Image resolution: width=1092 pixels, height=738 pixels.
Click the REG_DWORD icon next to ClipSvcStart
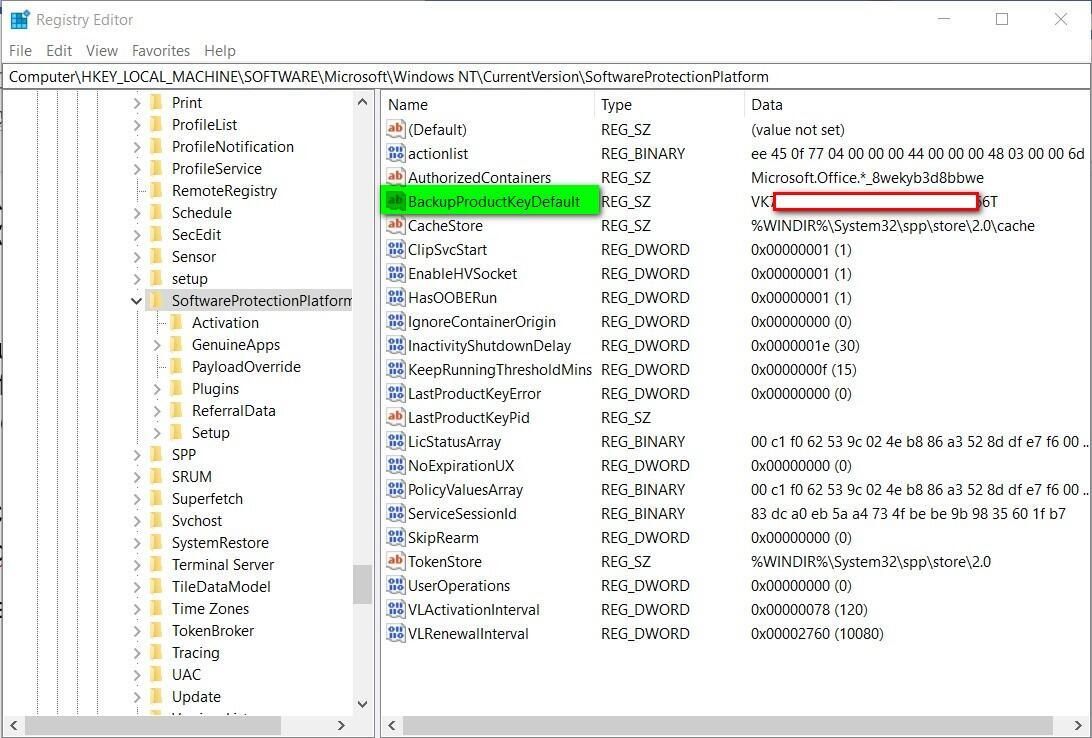pos(394,249)
